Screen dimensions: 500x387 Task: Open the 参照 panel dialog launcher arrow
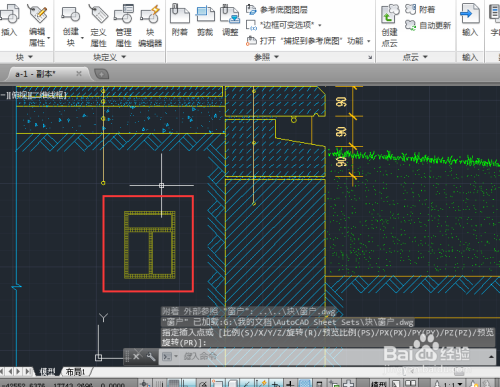[x=370, y=58]
